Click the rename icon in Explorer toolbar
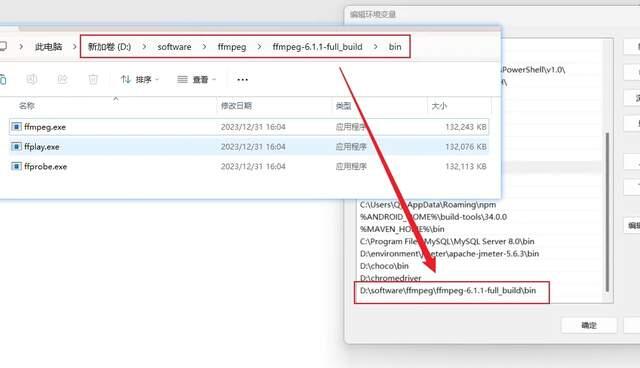The height and width of the screenshot is (368, 640). click(x=32, y=79)
